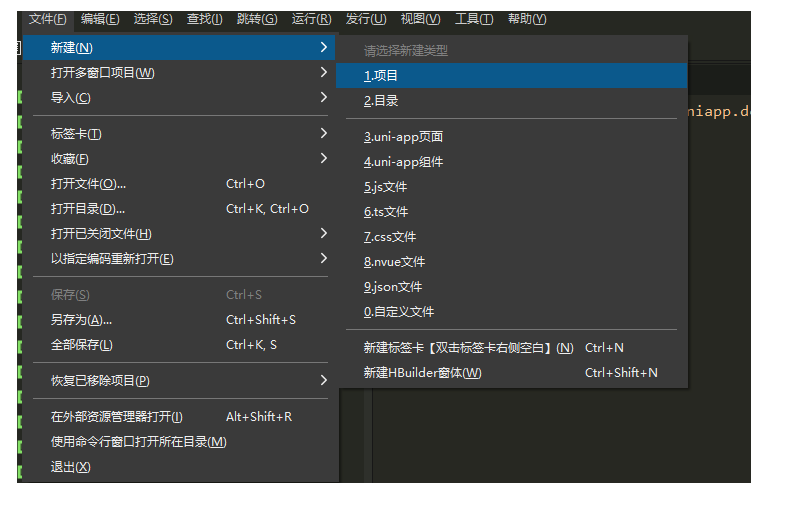Create a new 3.uni-app页面
The width and height of the screenshot is (785, 506).
point(403,137)
